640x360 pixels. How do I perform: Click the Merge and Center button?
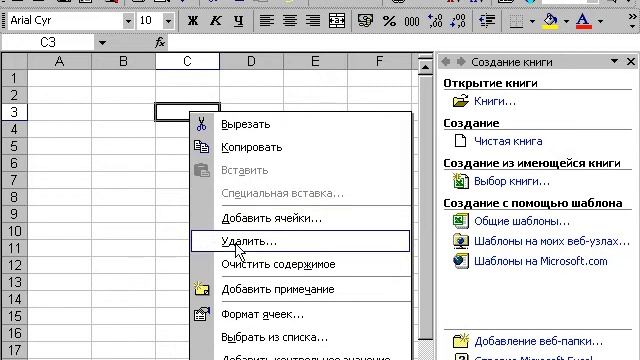(x=337, y=20)
